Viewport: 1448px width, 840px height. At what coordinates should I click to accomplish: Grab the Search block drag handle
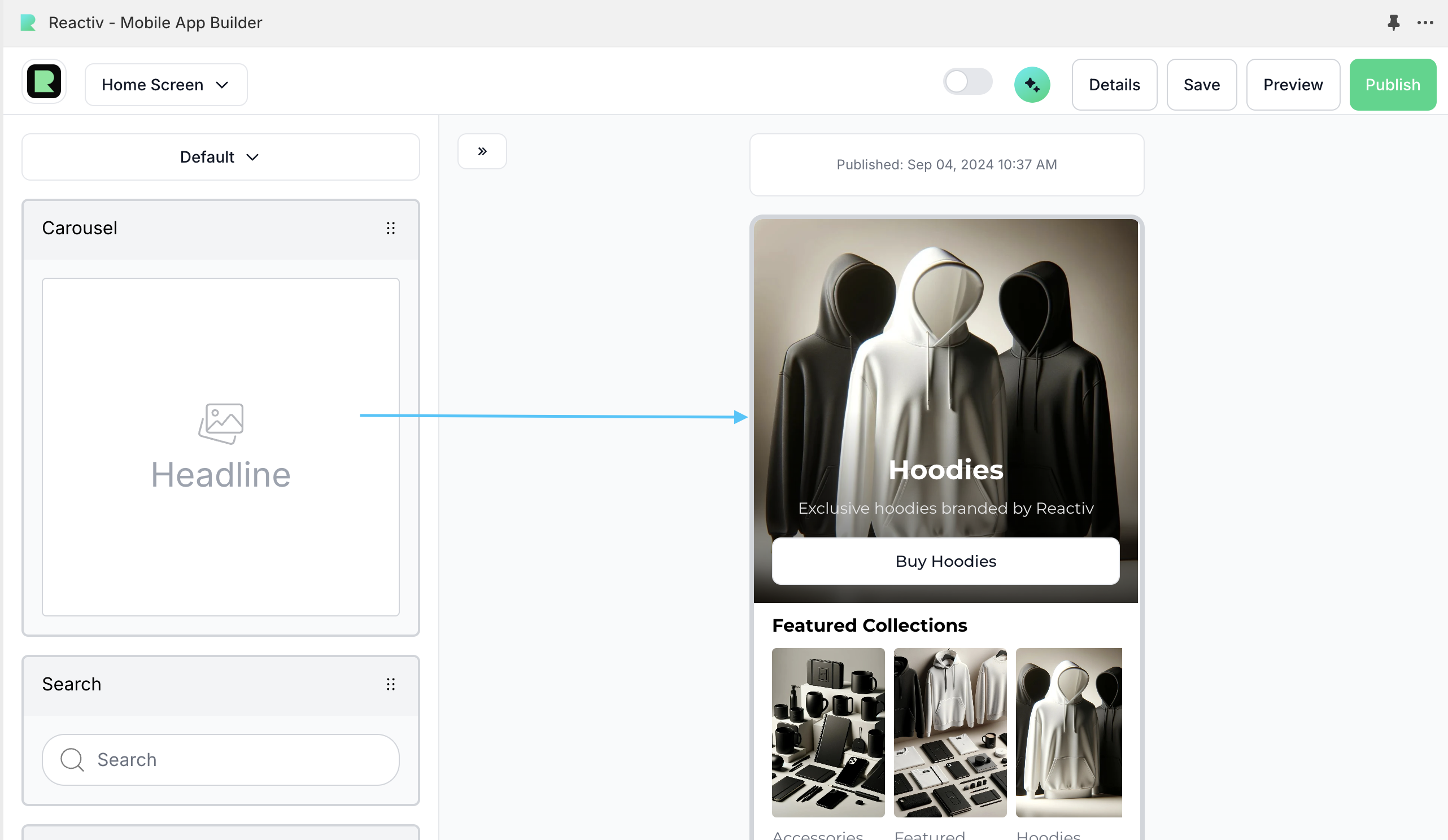390,684
